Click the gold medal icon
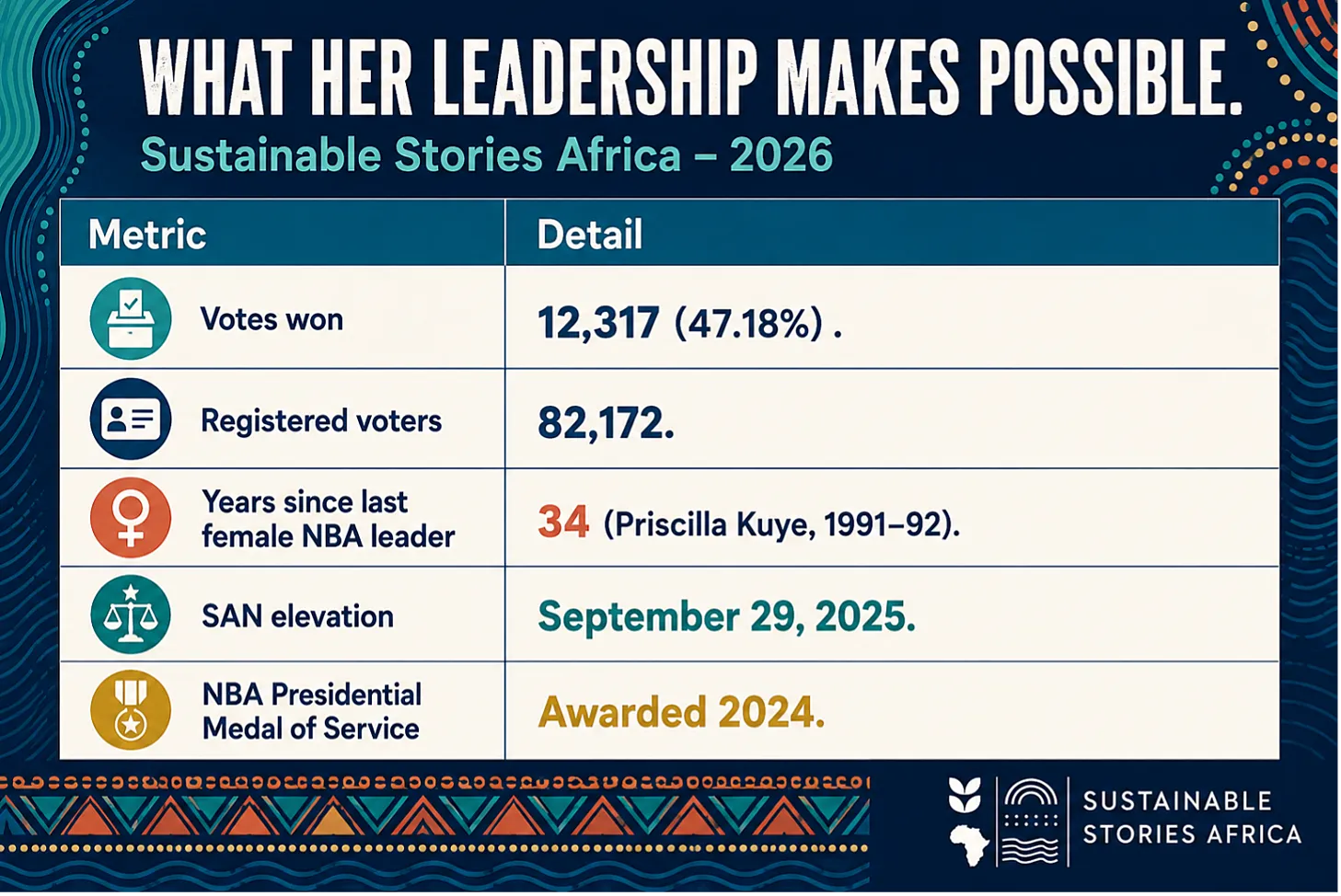 131,710
